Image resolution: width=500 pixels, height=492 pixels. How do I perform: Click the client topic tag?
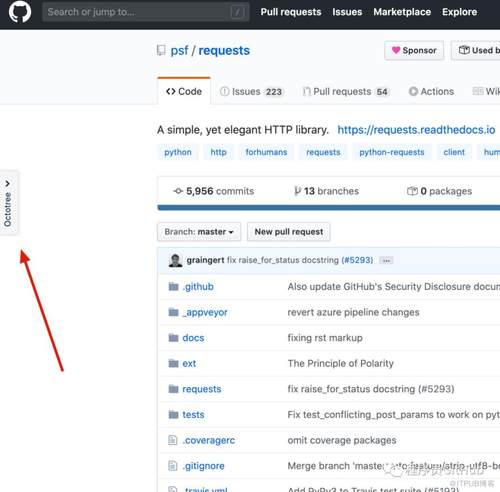[454, 152]
